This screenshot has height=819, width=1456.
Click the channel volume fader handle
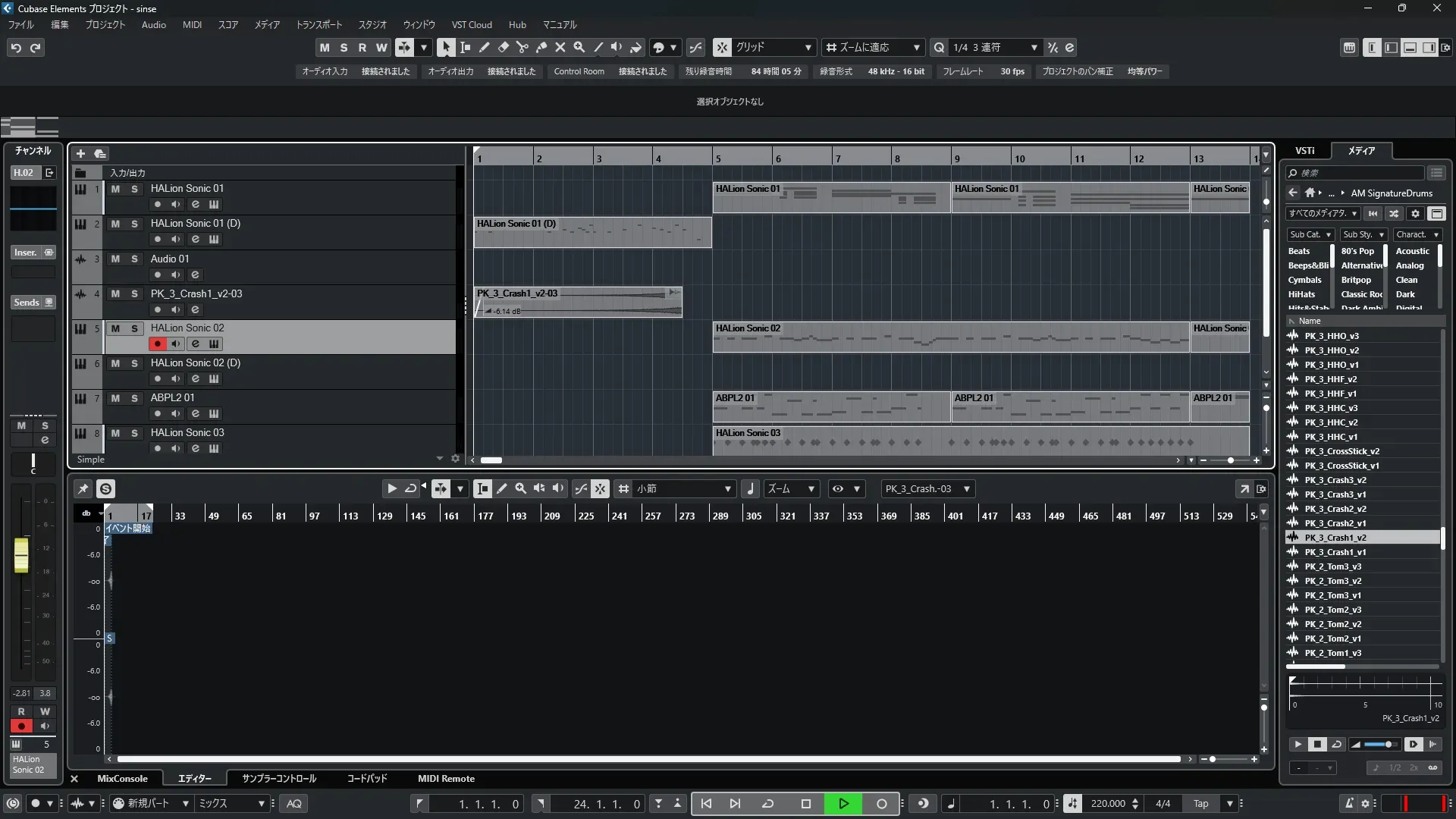[x=21, y=554]
